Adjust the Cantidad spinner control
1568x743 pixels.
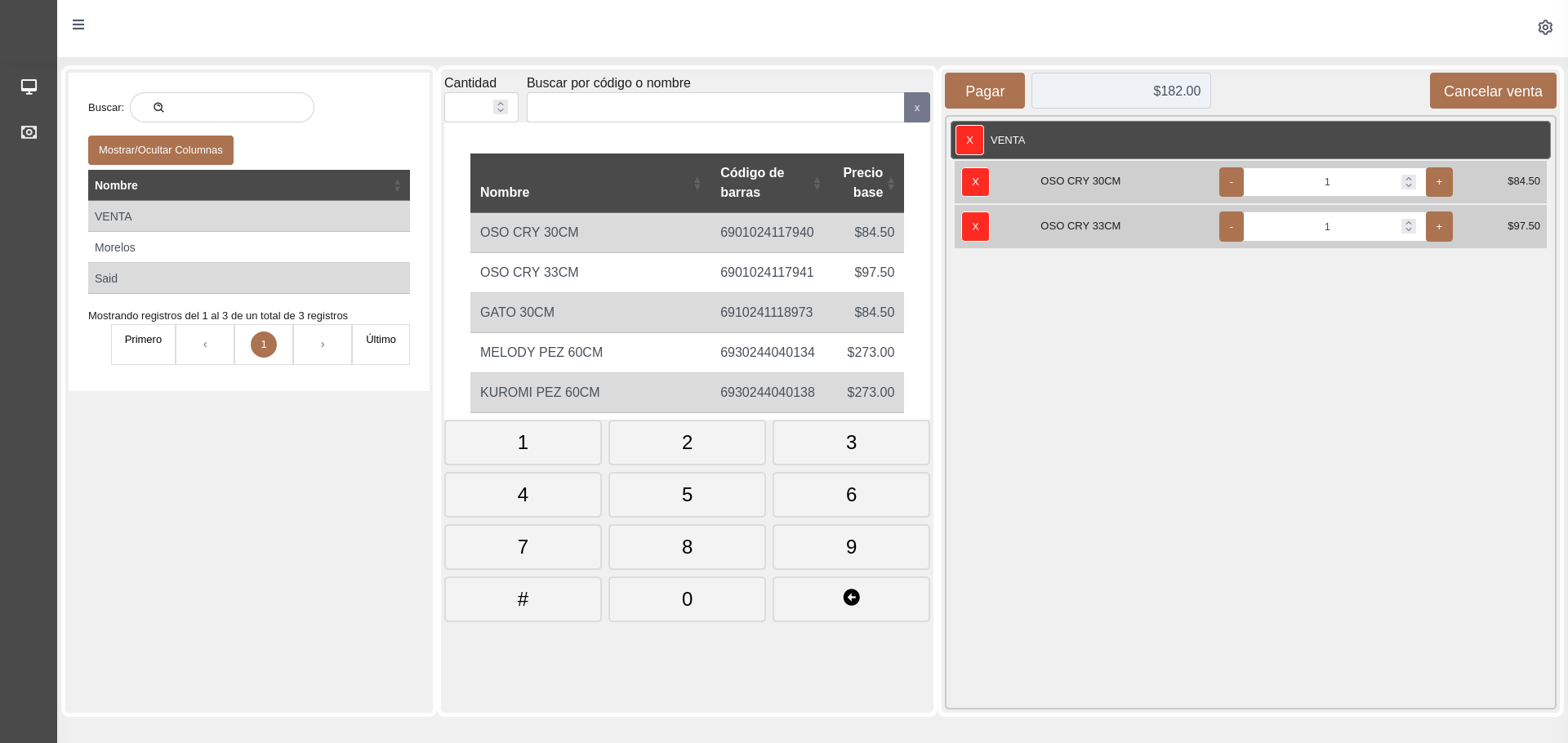[501, 108]
